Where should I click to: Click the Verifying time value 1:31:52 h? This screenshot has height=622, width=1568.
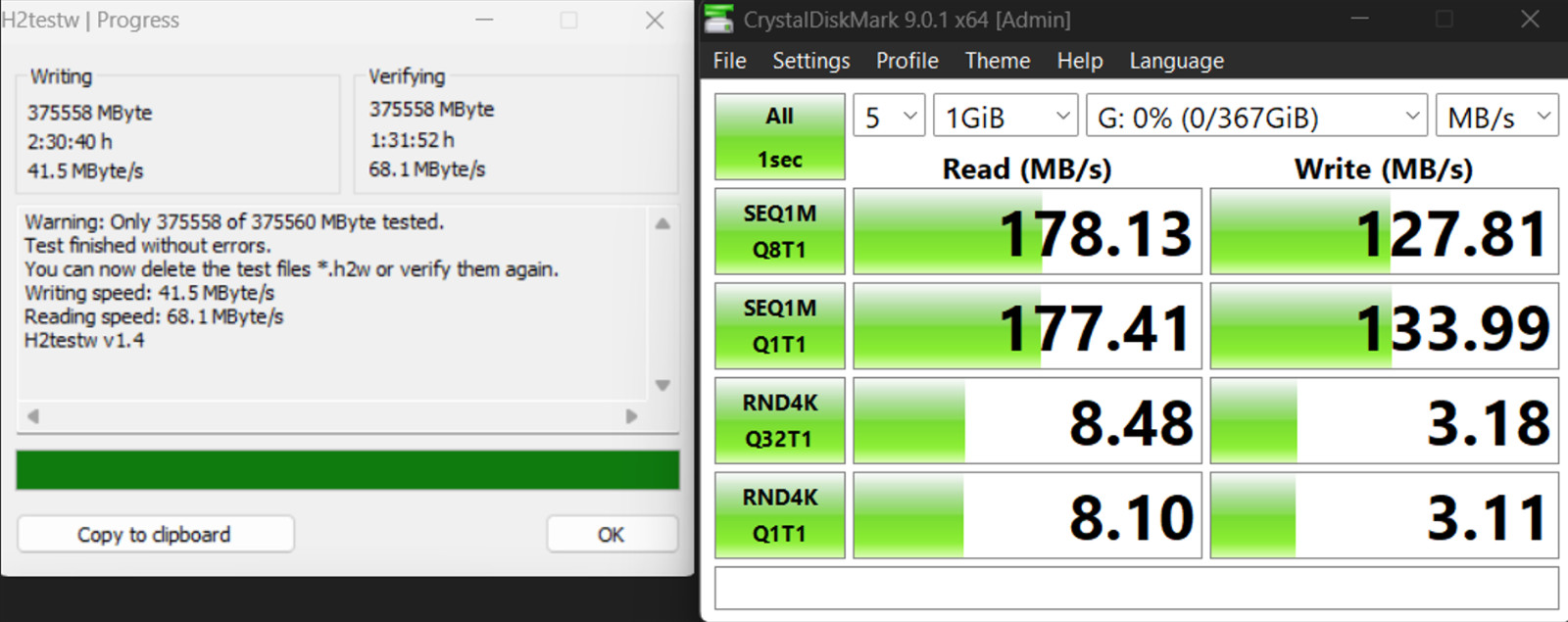[x=412, y=140]
